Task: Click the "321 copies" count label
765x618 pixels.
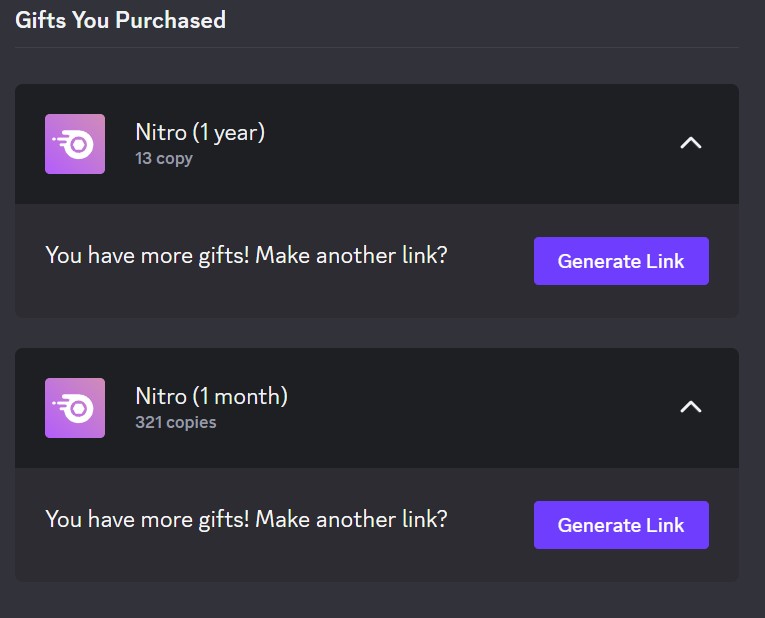Action: (x=175, y=422)
